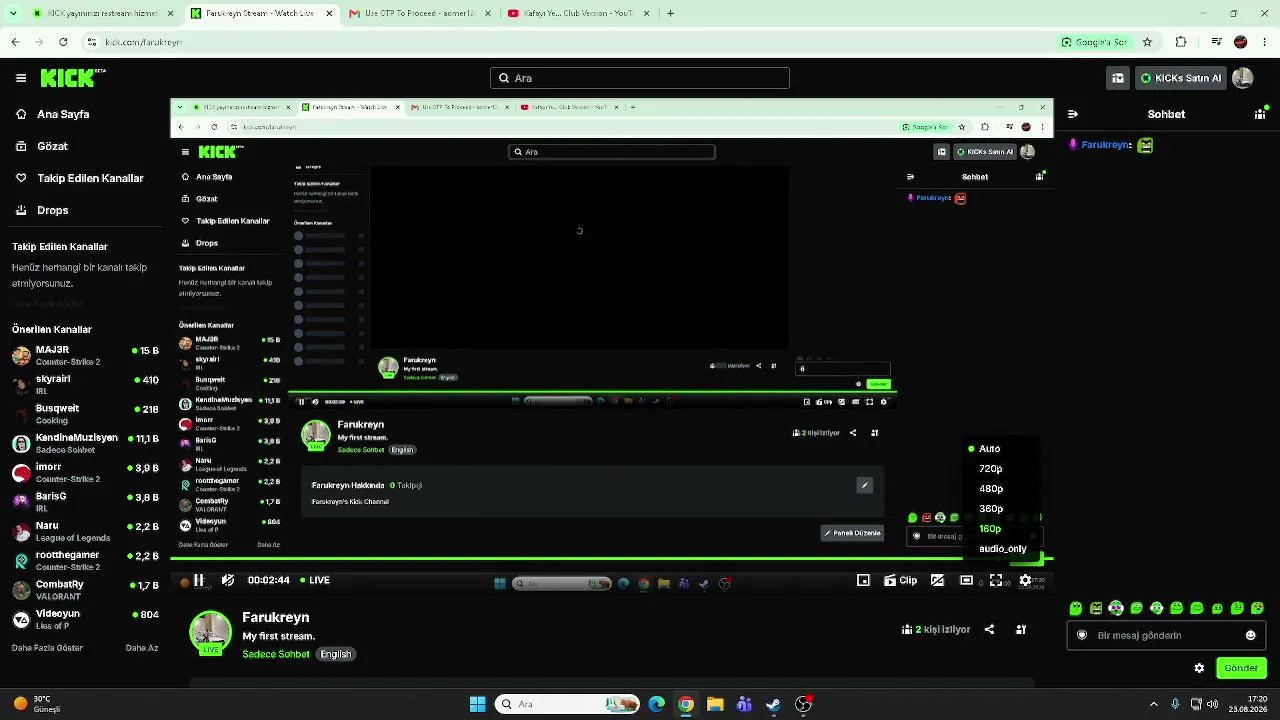
Task: Click Farukreyn username in chat
Action: pos(1105,145)
